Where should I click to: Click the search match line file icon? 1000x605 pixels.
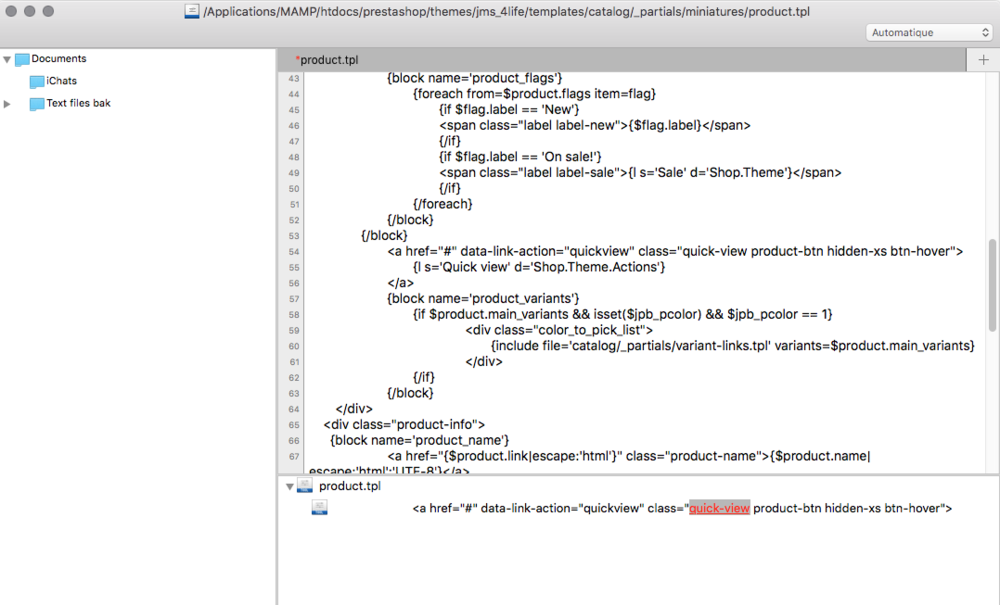pos(320,508)
